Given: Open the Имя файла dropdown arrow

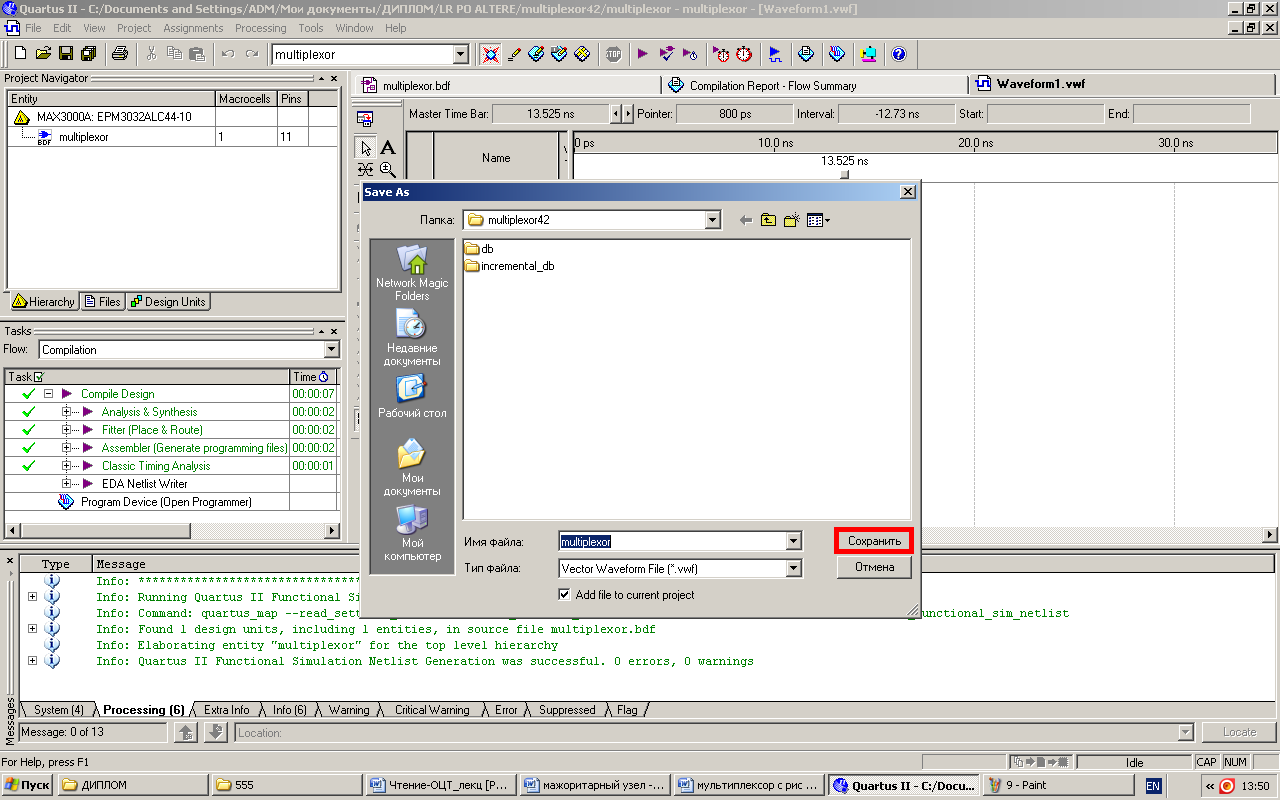Looking at the screenshot, I should point(793,541).
